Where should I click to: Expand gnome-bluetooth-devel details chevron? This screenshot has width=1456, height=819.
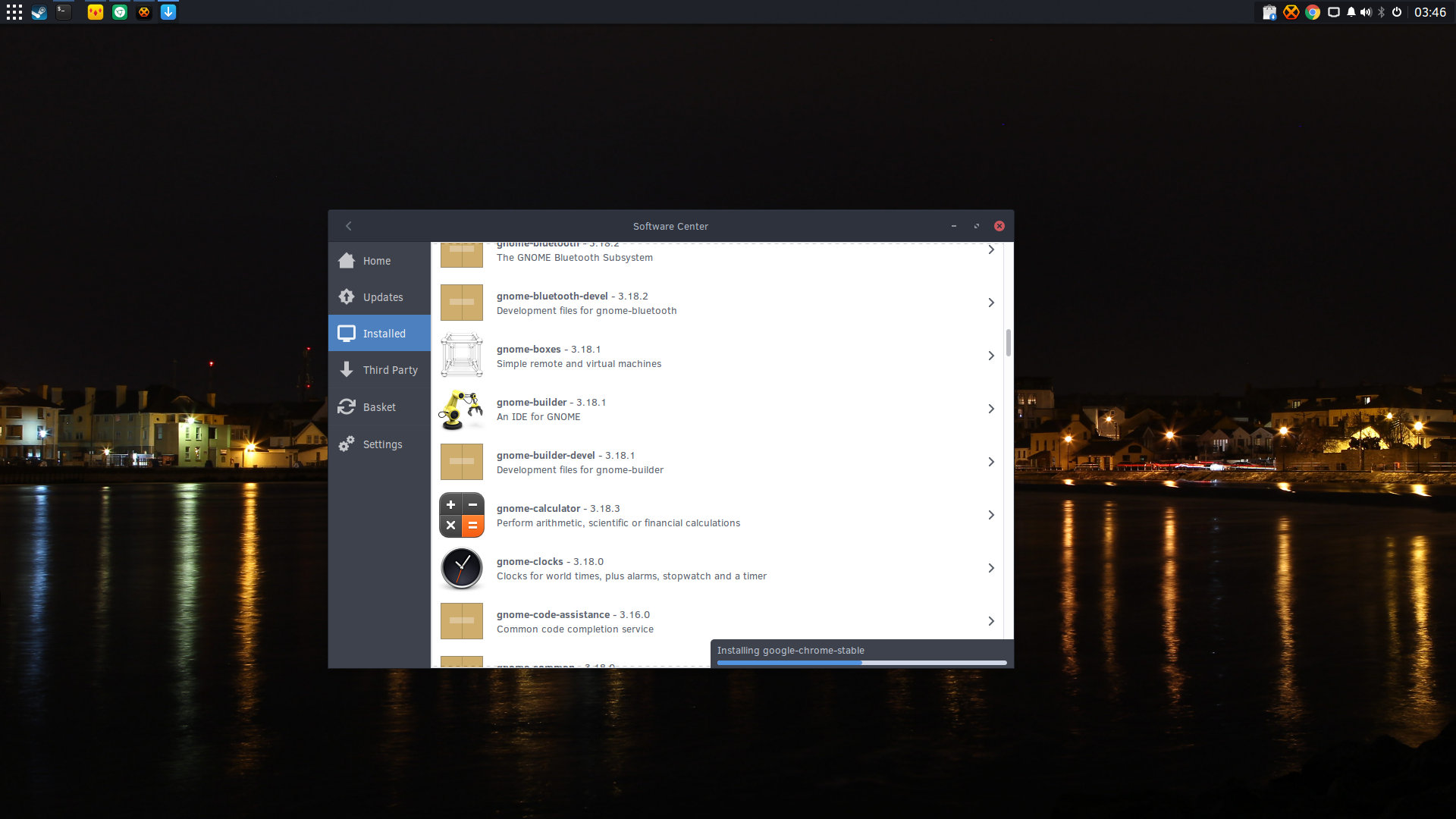click(991, 303)
